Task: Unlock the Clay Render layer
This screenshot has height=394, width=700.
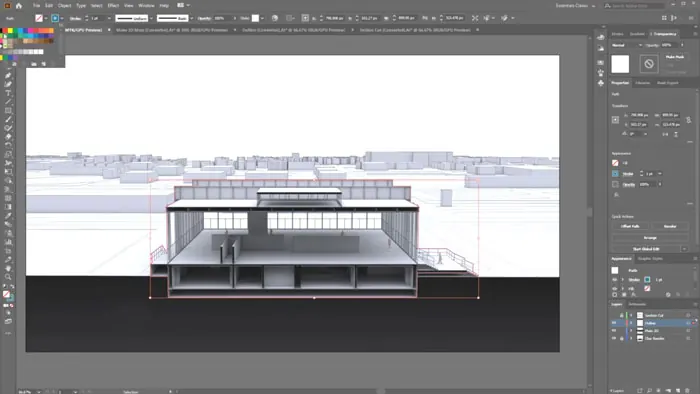Action: pyautogui.click(x=621, y=338)
